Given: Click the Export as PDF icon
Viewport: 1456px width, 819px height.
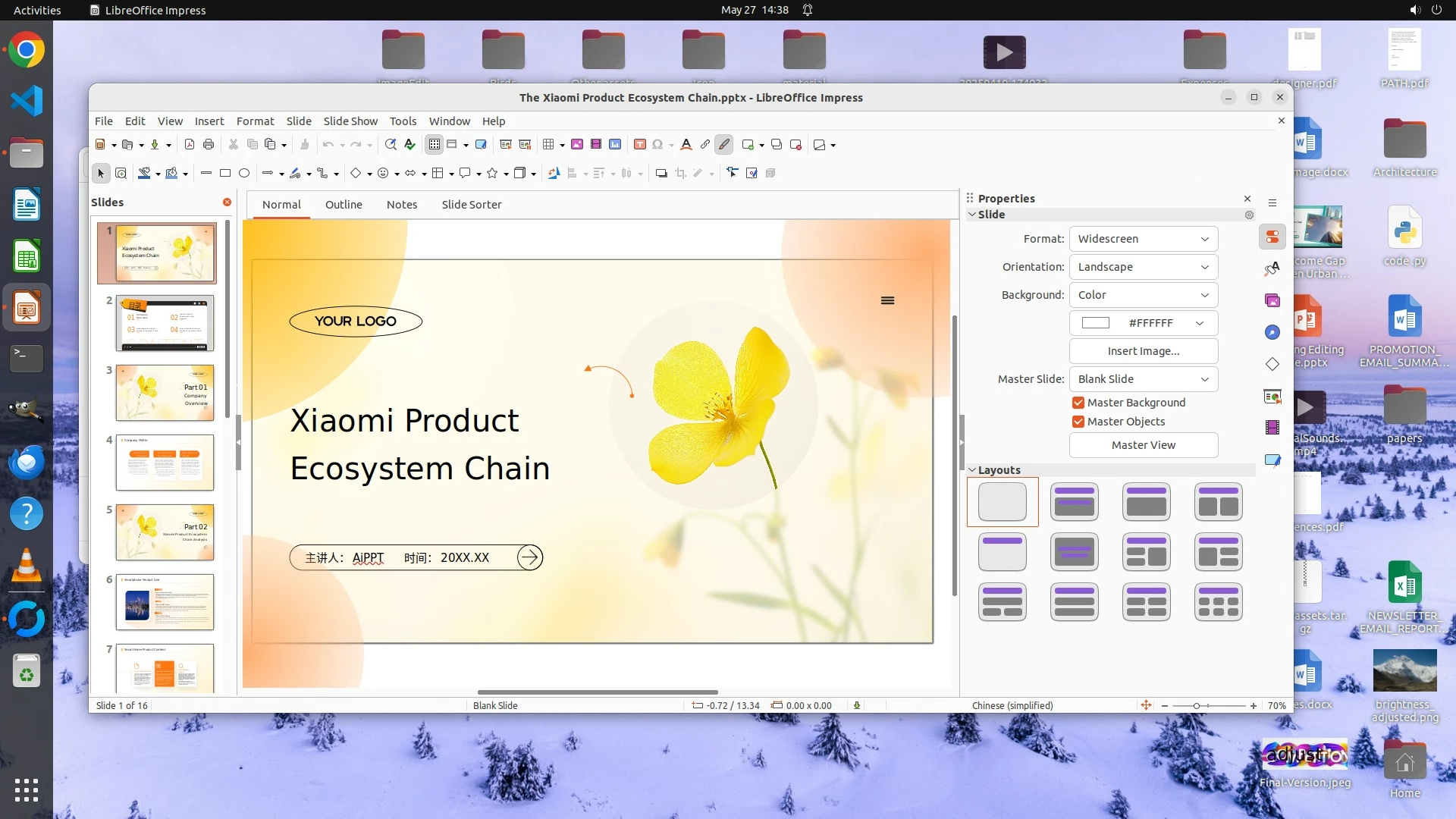Looking at the screenshot, I should 190,144.
